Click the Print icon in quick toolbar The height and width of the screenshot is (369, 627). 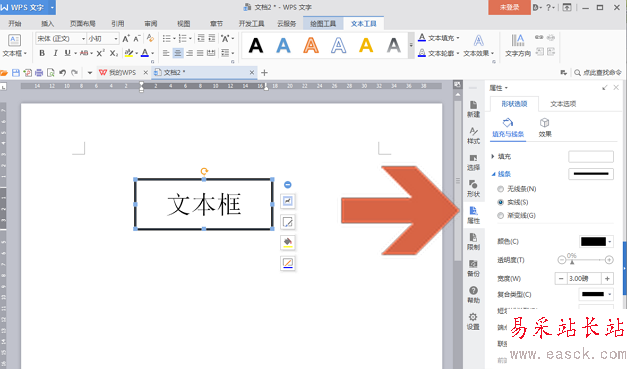coord(39,73)
